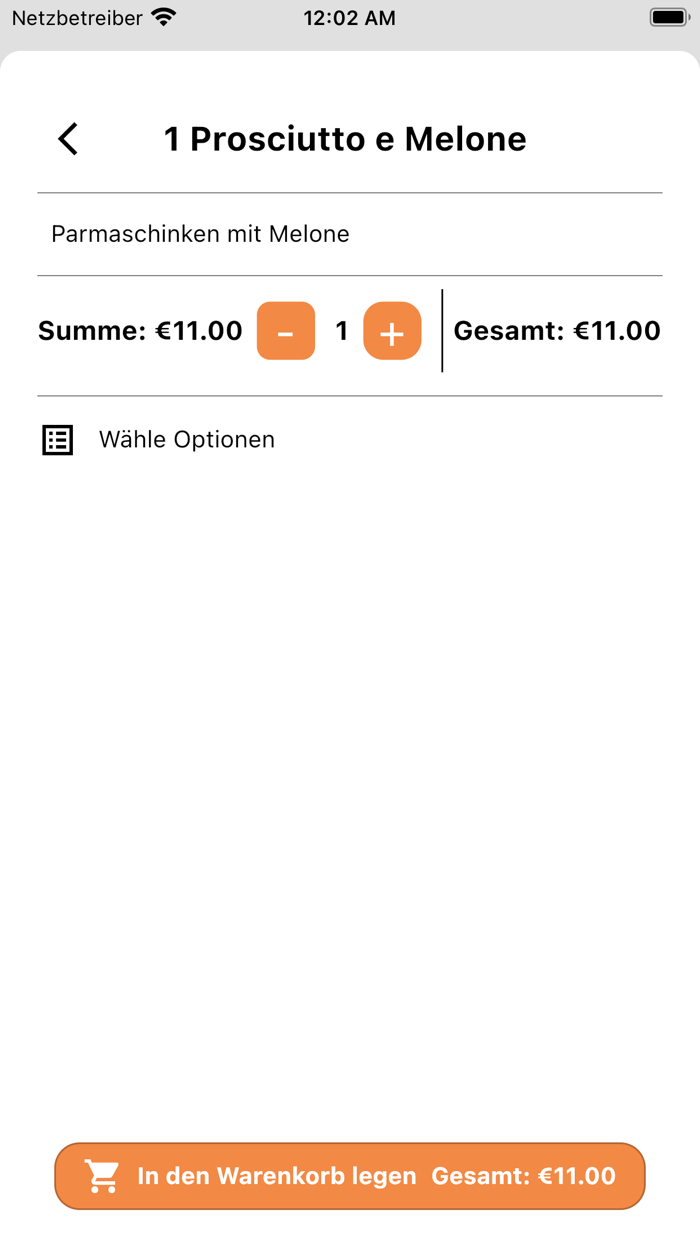Click the vertical divider before Gesamt

coord(442,331)
